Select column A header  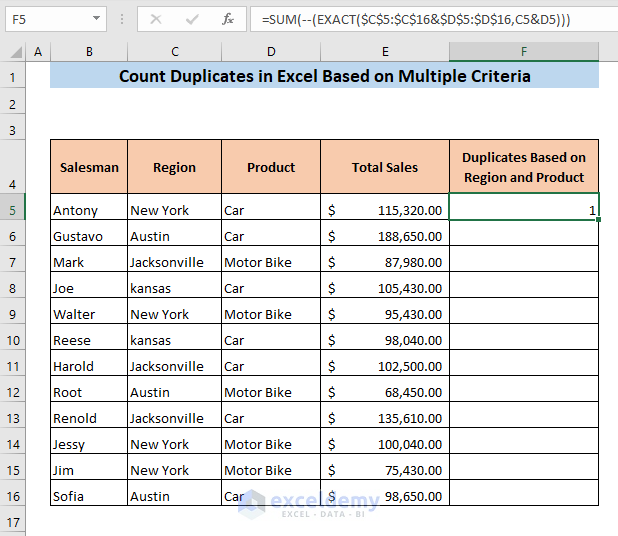pos(38,52)
